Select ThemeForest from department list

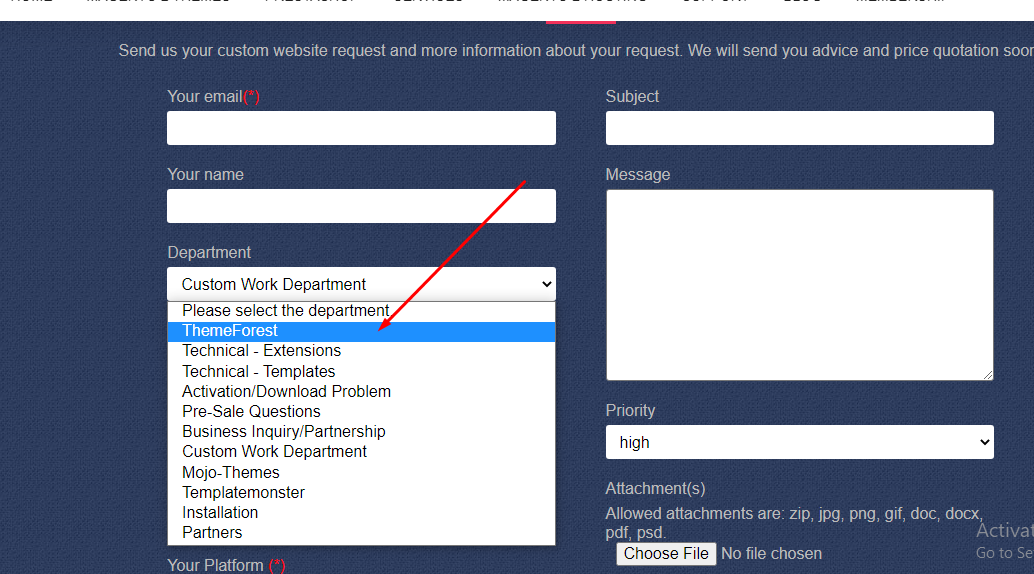pos(361,331)
